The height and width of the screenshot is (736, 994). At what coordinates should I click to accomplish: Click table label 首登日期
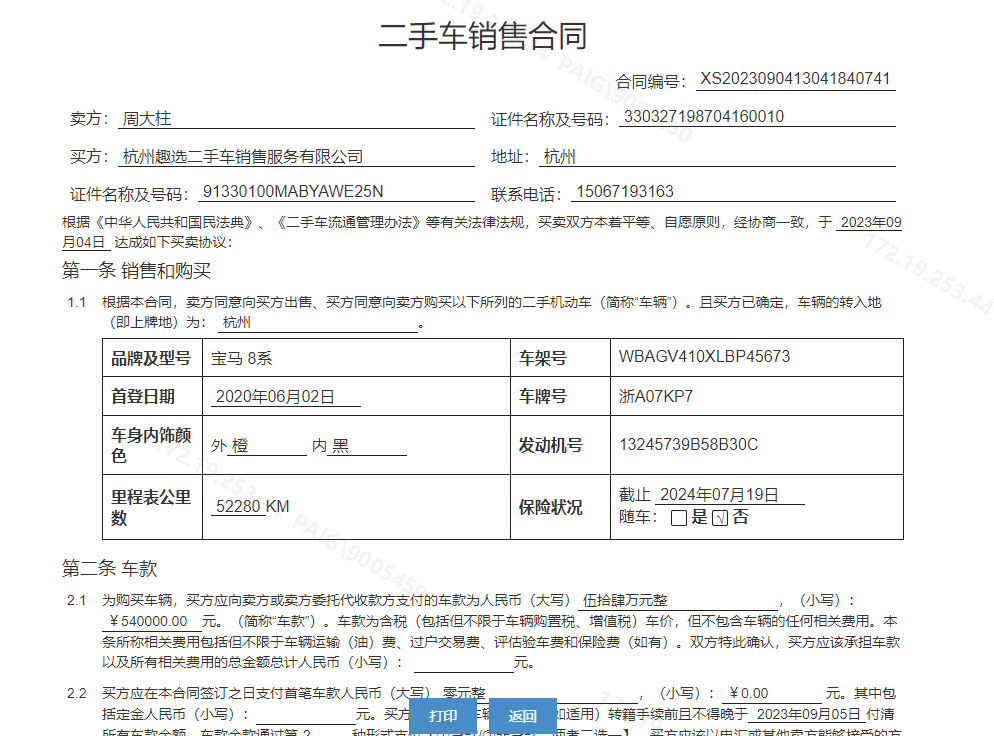coord(143,396)
